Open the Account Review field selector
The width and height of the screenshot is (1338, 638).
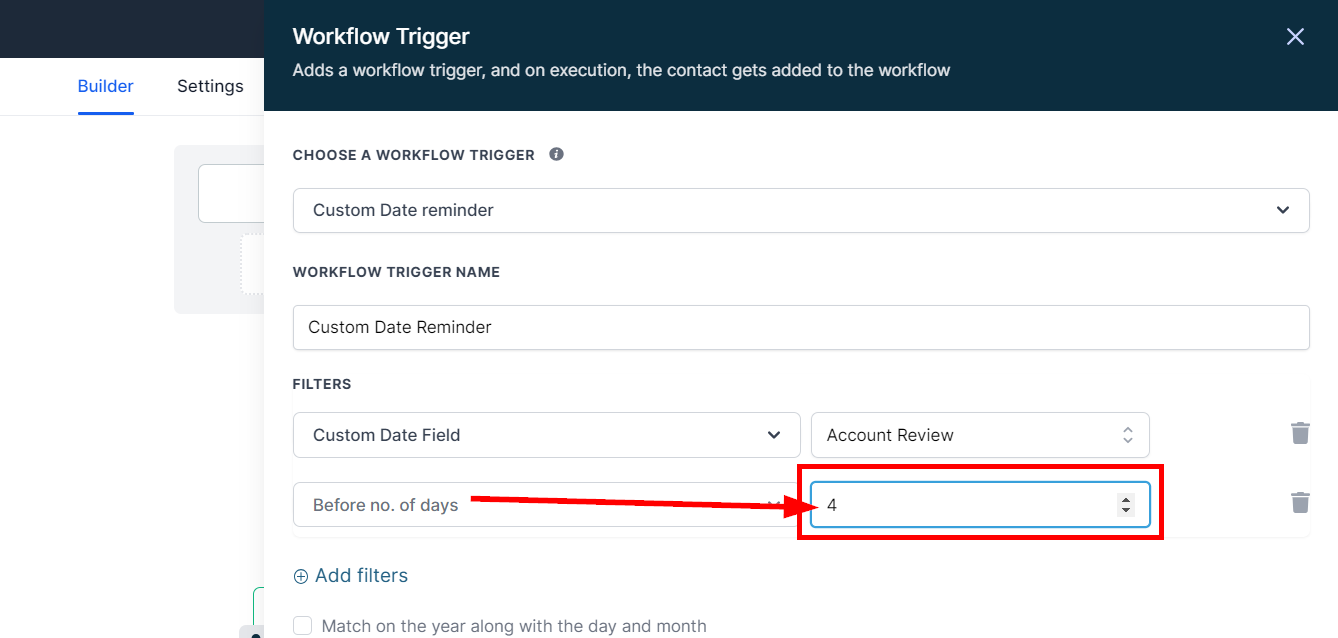click(979, 435)
